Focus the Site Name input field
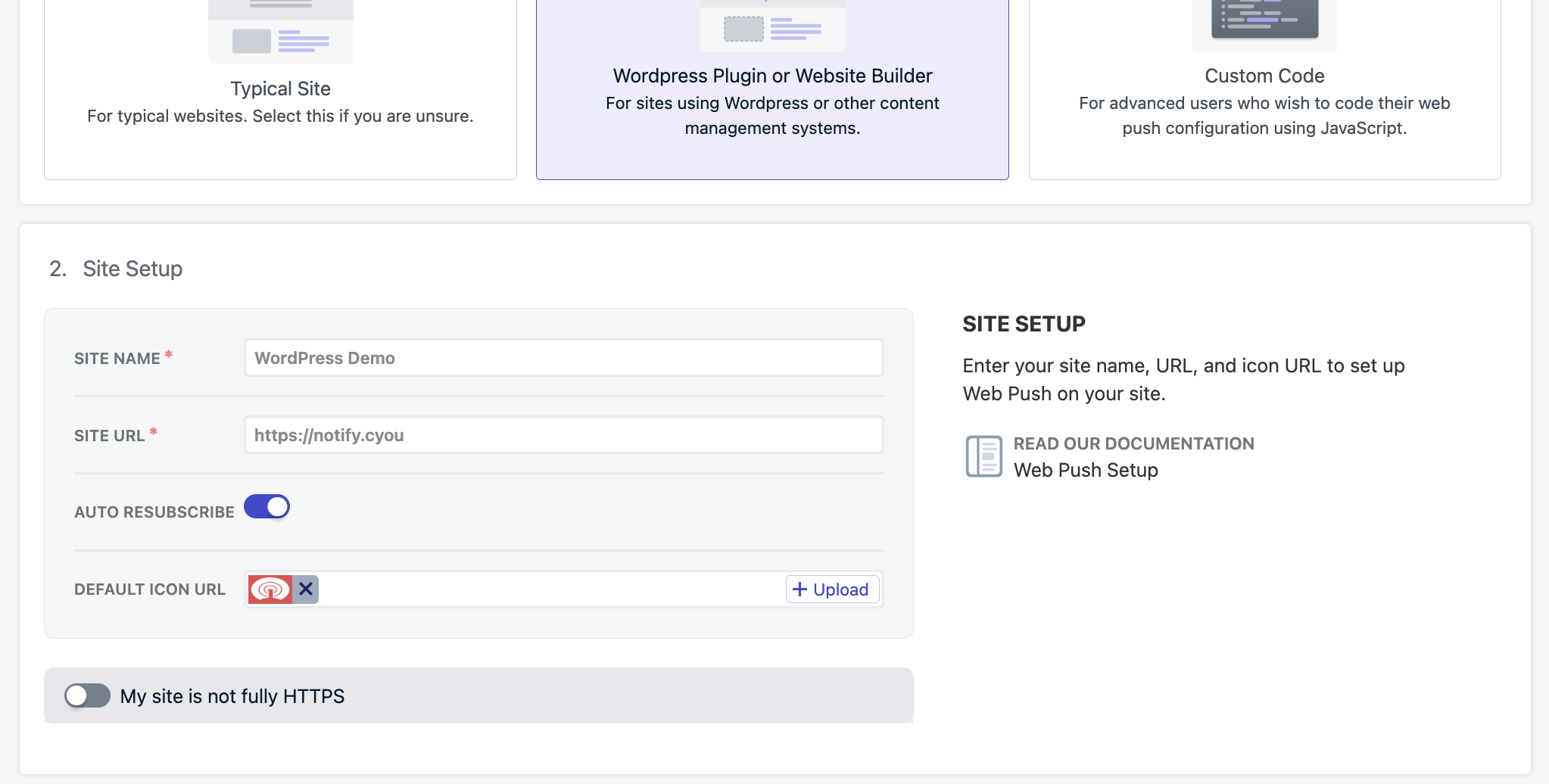This screenshot has height=784, width=1549. (563, 358)
